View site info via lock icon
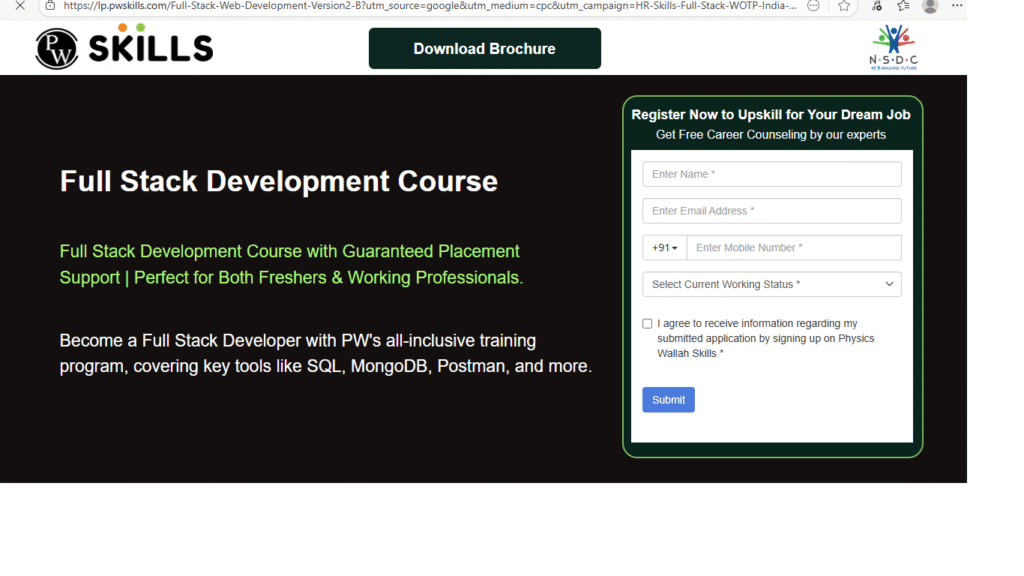The width and height of the screenshot is (1024, 576). 50,6
